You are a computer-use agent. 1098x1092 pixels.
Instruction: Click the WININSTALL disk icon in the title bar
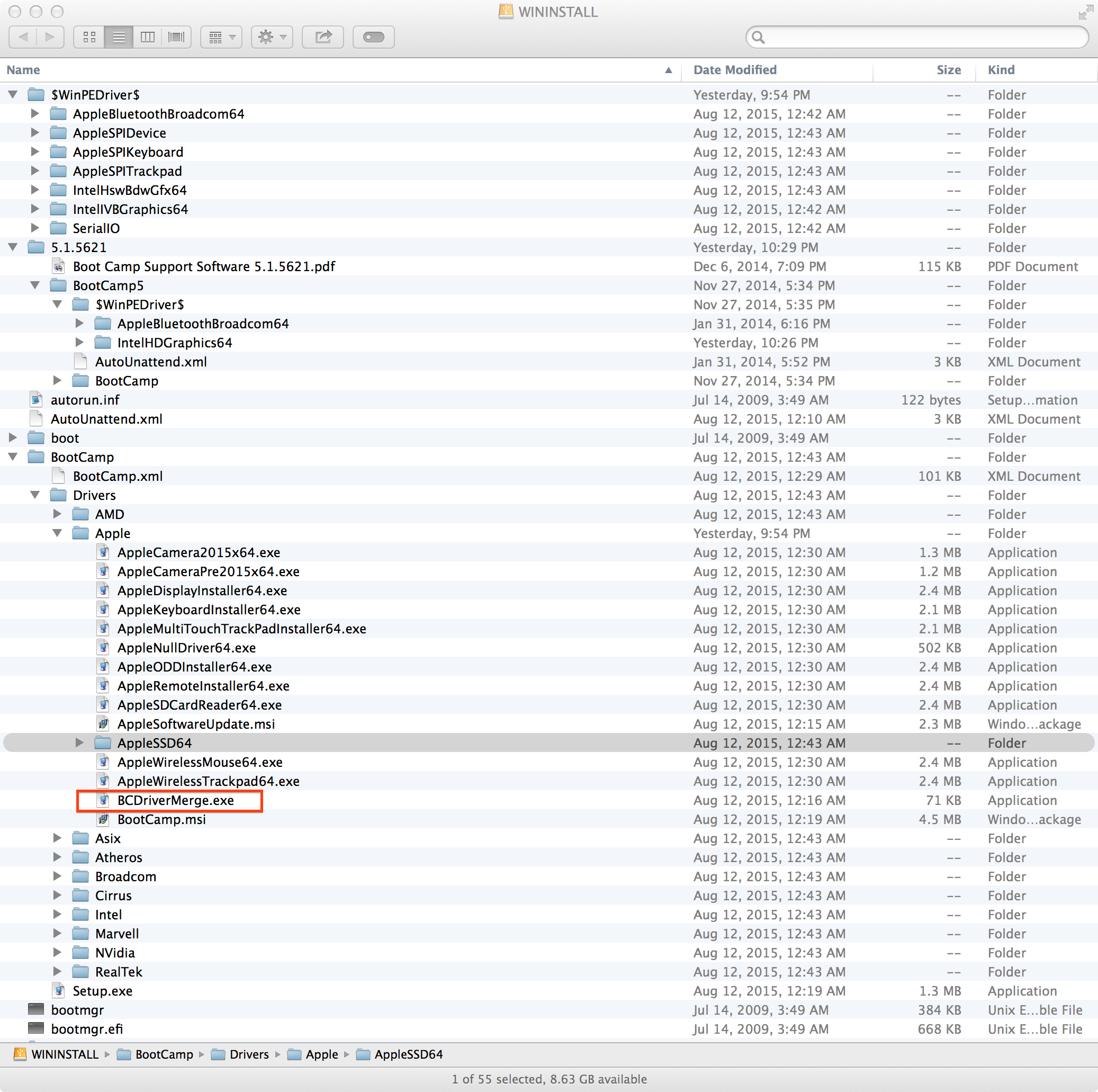(x=505, y=11)
